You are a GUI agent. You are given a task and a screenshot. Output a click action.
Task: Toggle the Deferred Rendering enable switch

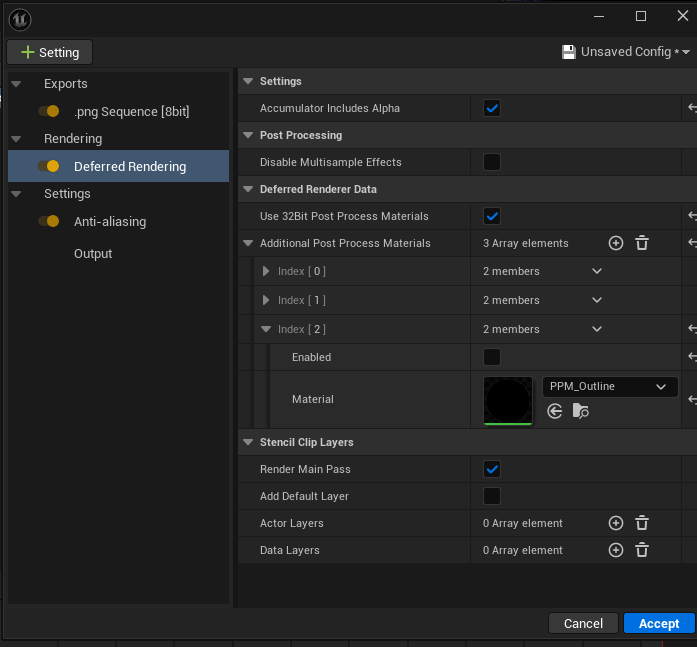49,166
